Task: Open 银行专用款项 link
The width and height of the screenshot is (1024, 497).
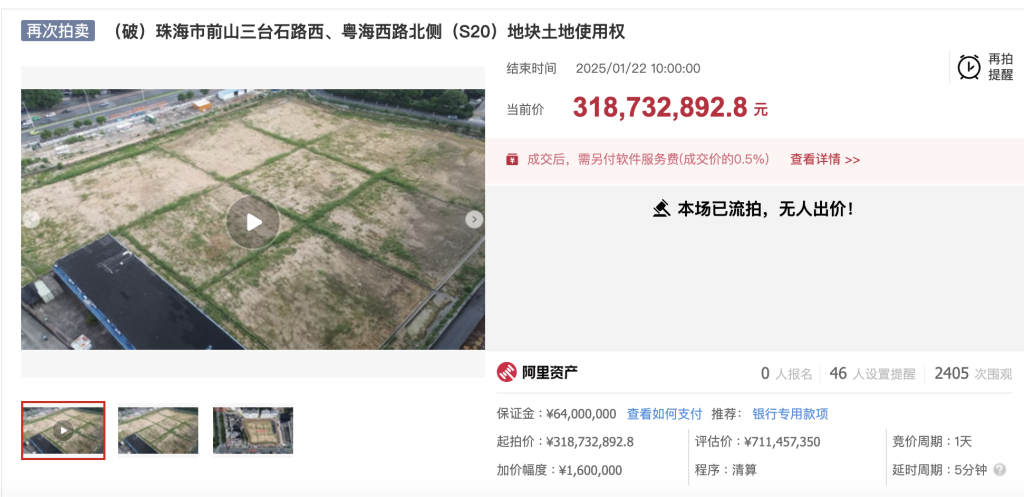Action: (x=790, y=414)
